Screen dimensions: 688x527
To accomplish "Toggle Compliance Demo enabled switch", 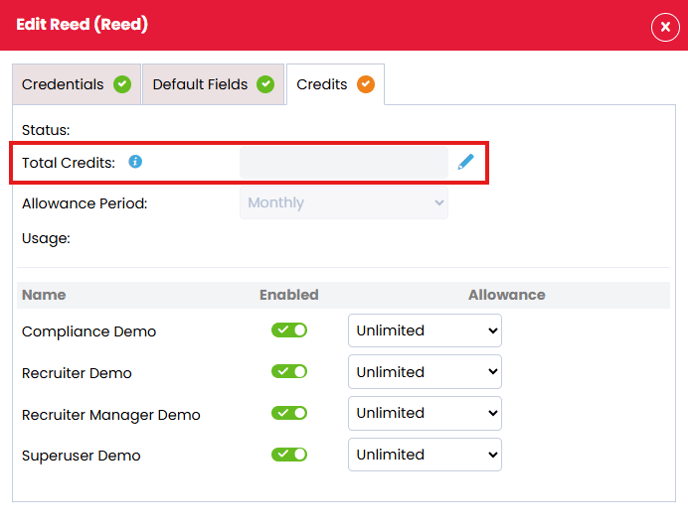I will (x=289, y=330).
